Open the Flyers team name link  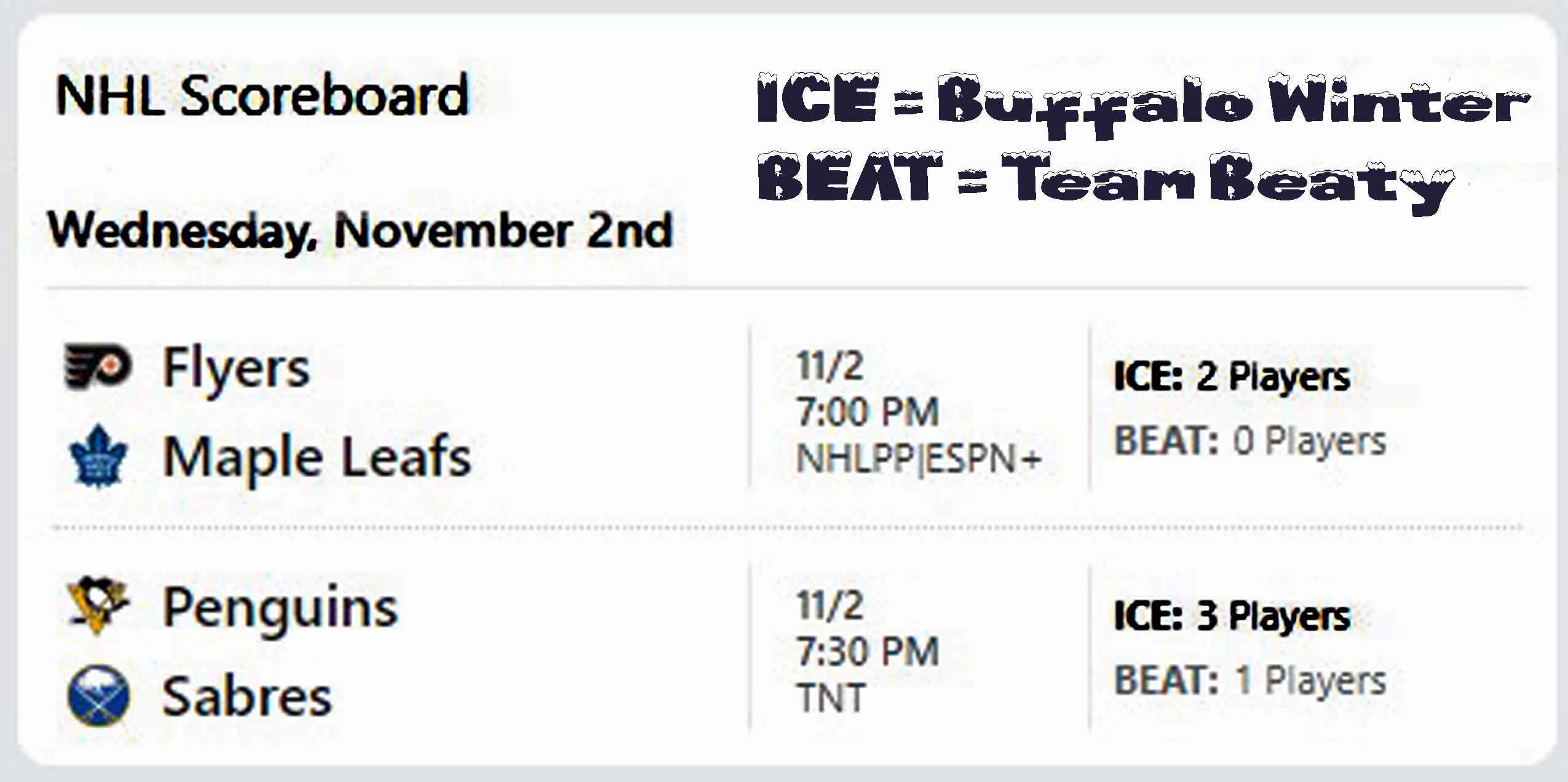click(236, 369)
